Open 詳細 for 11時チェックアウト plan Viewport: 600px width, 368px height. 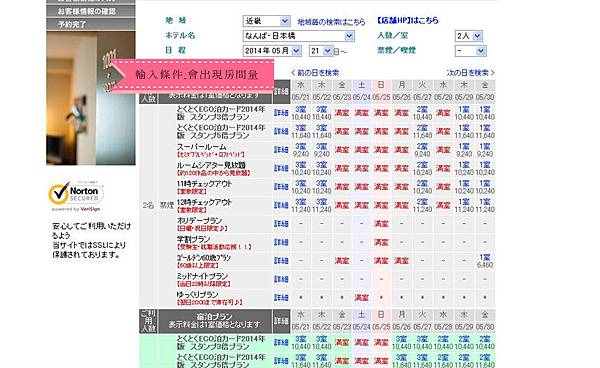pos(281,187)
